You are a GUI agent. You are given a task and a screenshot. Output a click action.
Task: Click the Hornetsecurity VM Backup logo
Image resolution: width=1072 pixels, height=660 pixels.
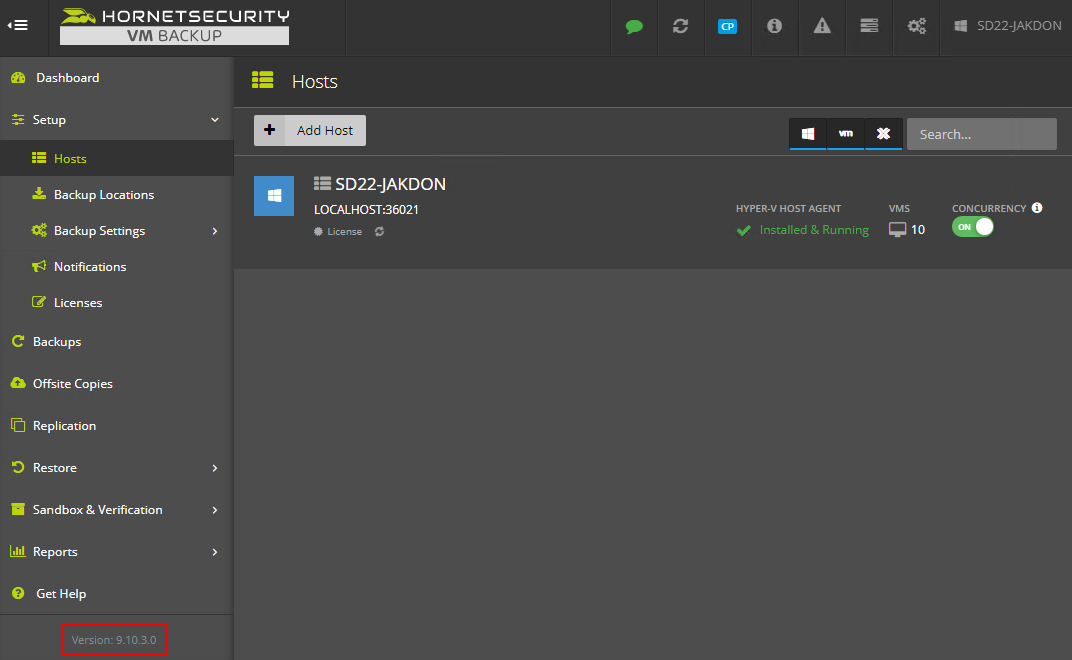(174, 26)
